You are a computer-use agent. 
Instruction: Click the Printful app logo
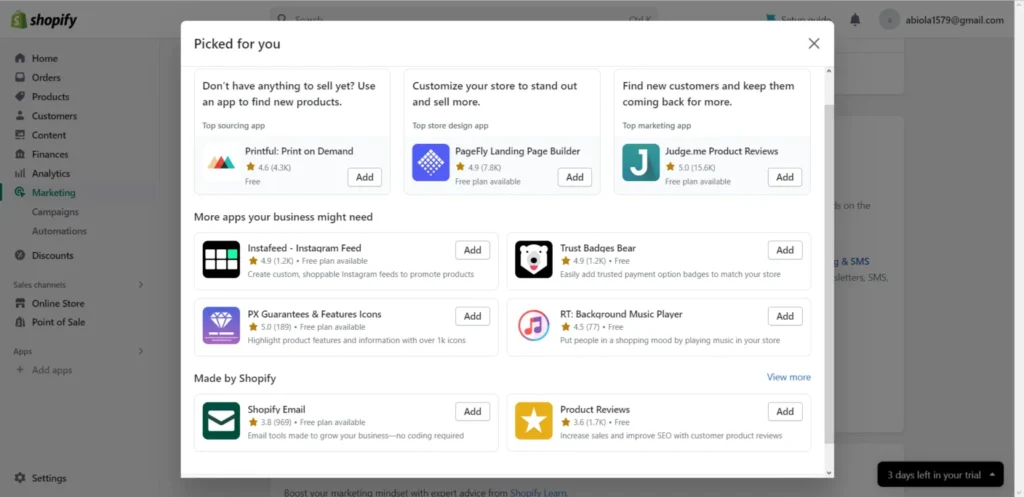pyautogui.click(x=221, y=162)
